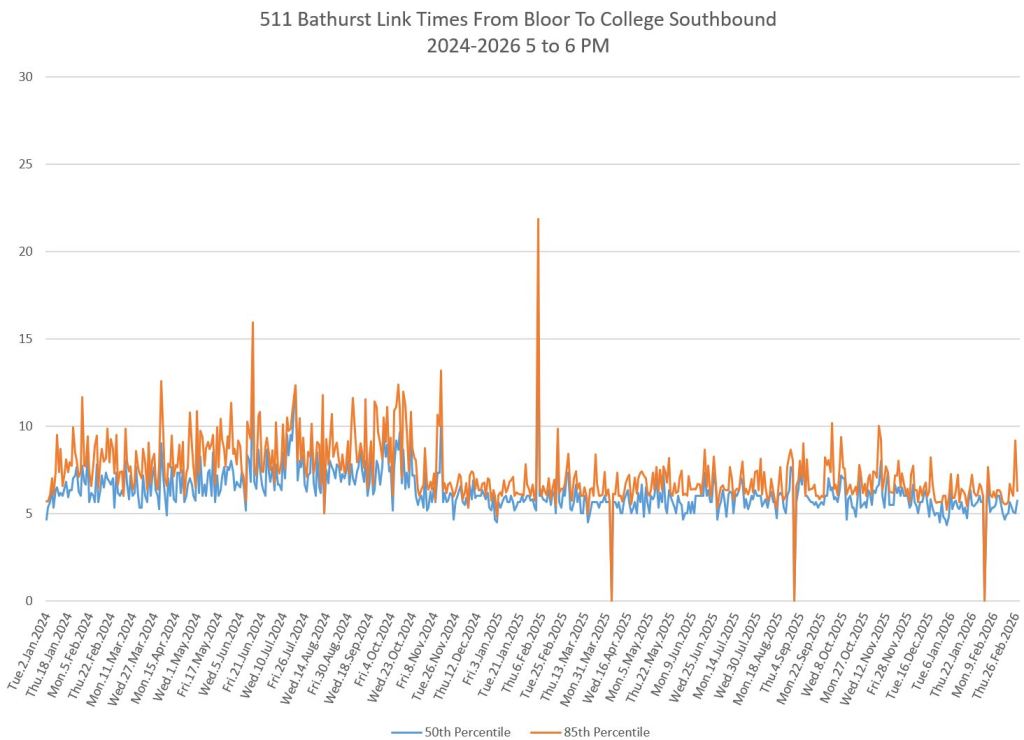1024x740 pixels.
Task: Click the y-axis label 0
Action: [29, 601]
